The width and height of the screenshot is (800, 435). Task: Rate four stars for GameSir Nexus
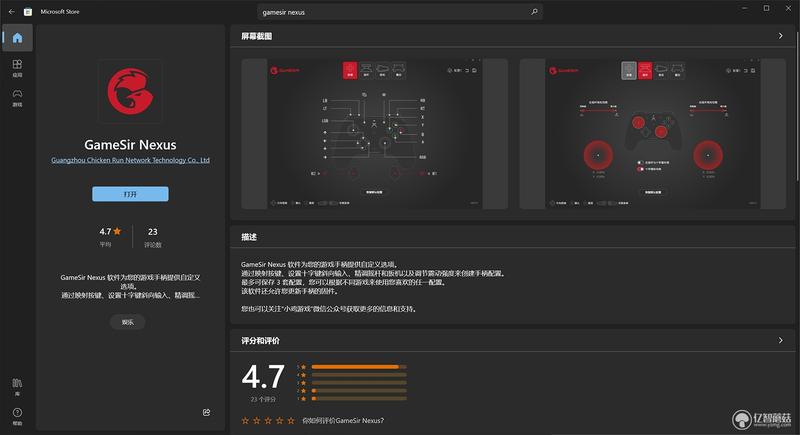pos(280,420)
